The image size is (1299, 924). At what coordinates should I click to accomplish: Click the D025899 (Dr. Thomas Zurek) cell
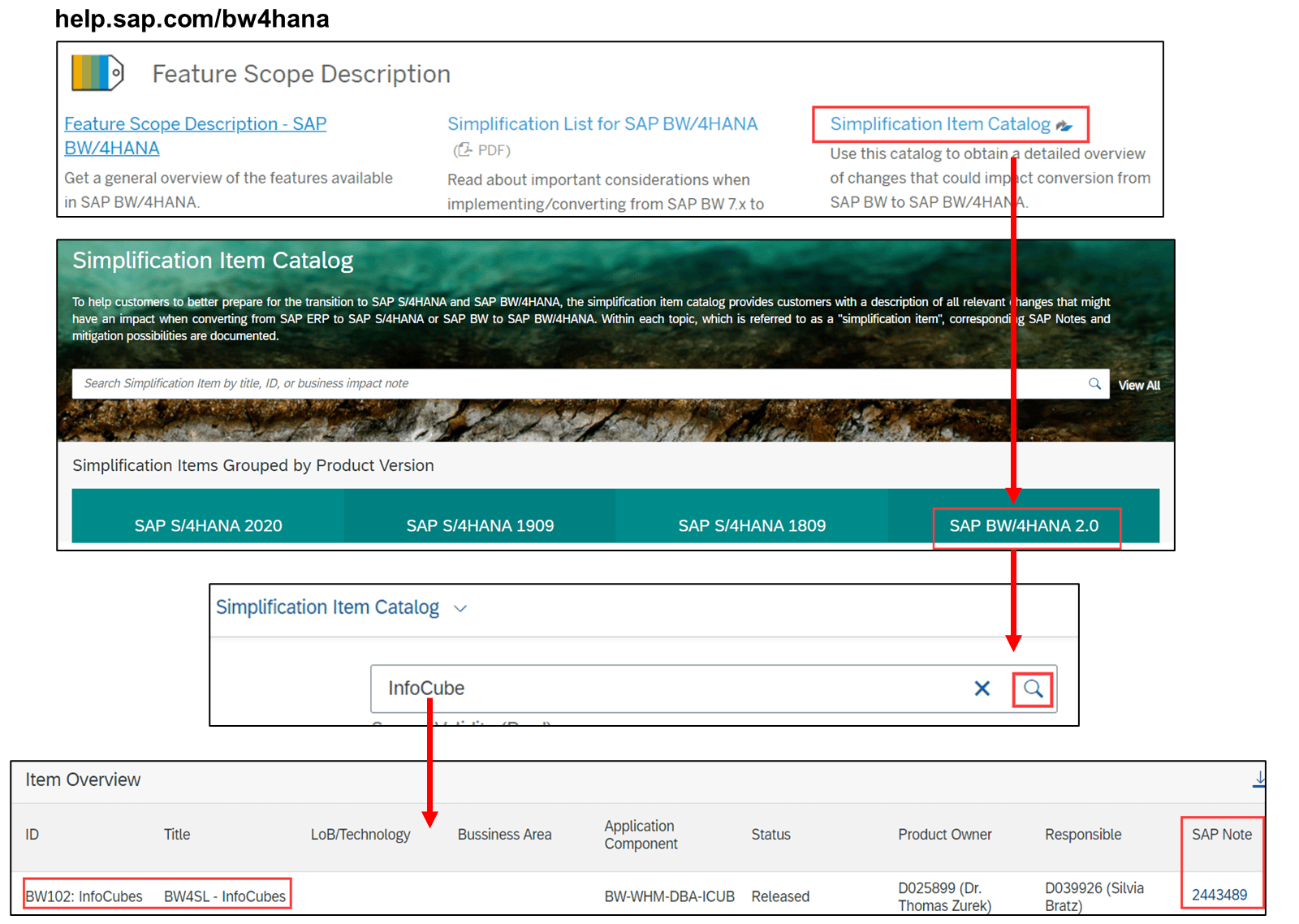(944, 897)
